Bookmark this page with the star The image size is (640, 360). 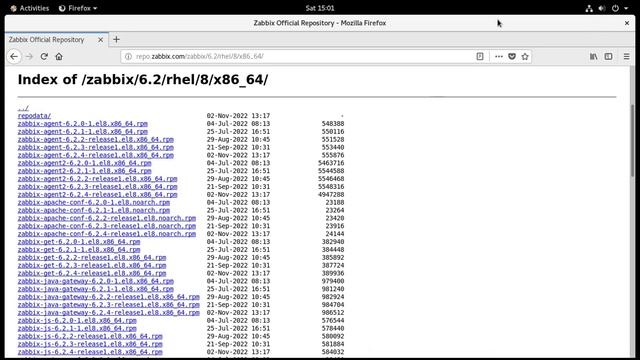[525, 56]
